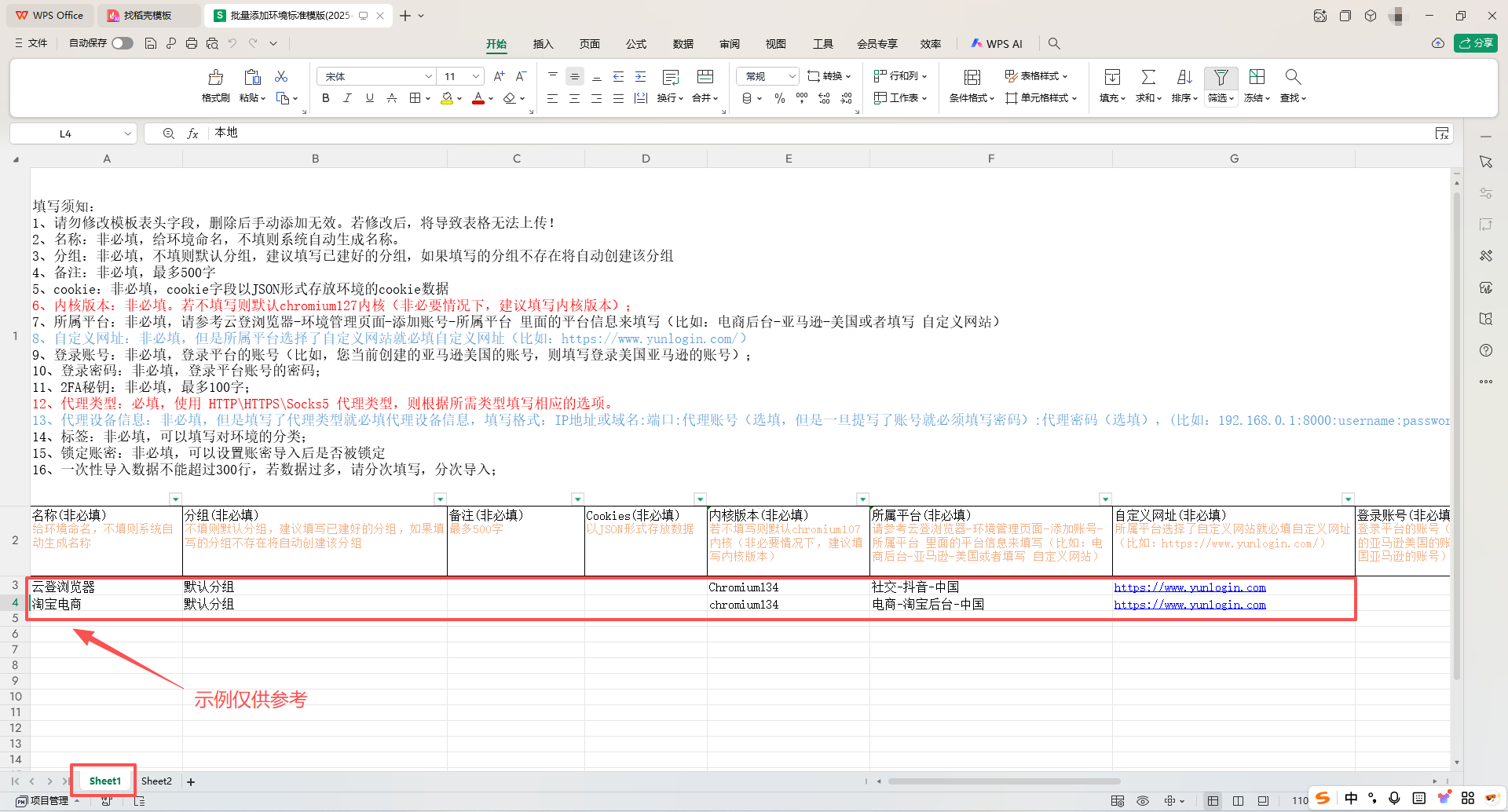This screenshot has width=1508, height=812.
Task: Open the https://www.yunlogin.com hyperlink
Action: 1190,587
